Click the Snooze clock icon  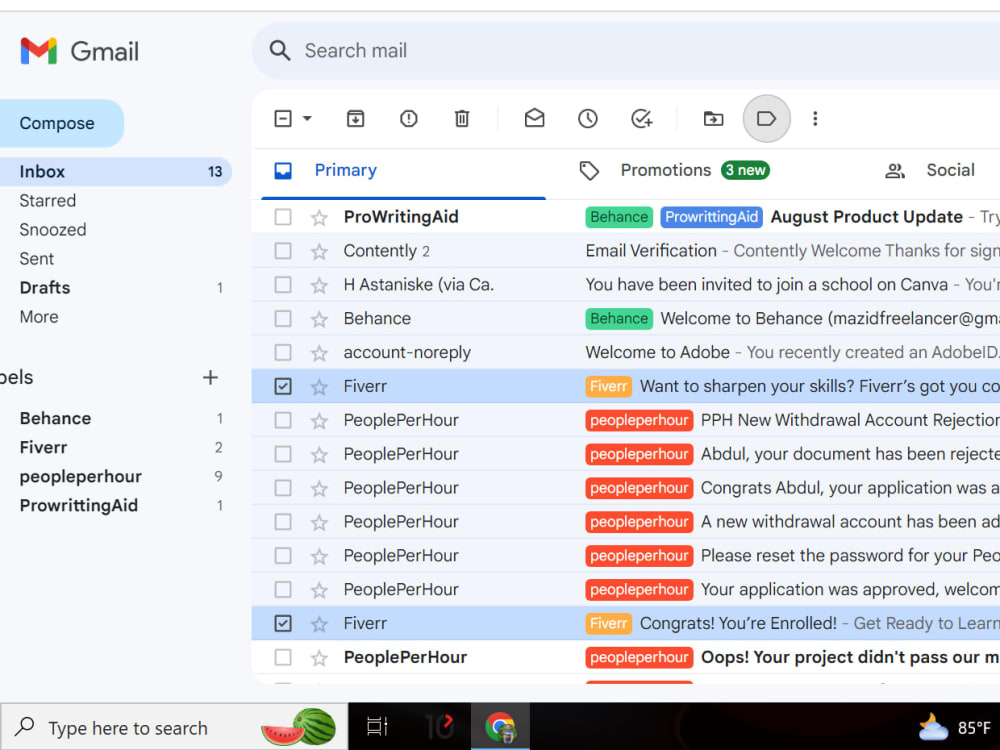(x=587, y=119)
